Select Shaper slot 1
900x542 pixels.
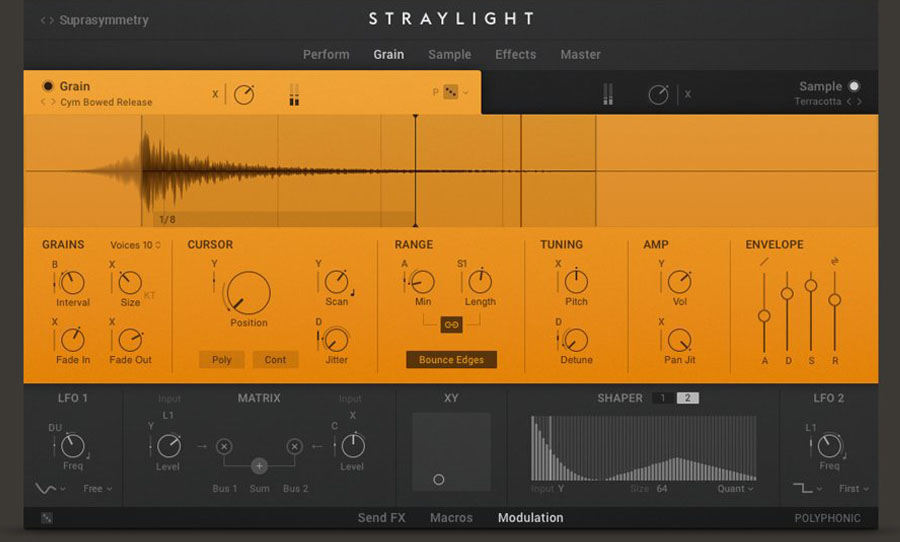pos(663,398)
